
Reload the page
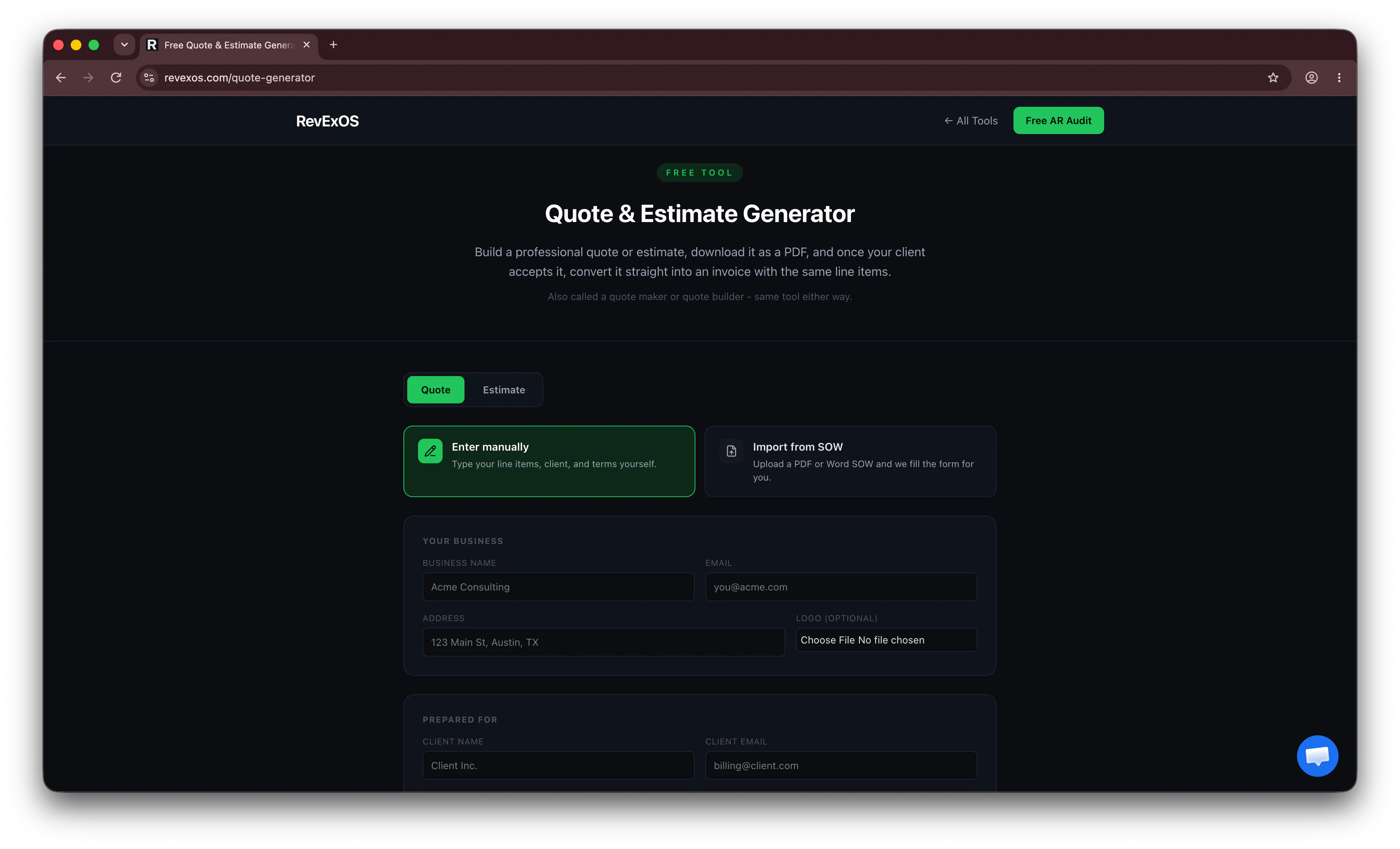point(116,78)
